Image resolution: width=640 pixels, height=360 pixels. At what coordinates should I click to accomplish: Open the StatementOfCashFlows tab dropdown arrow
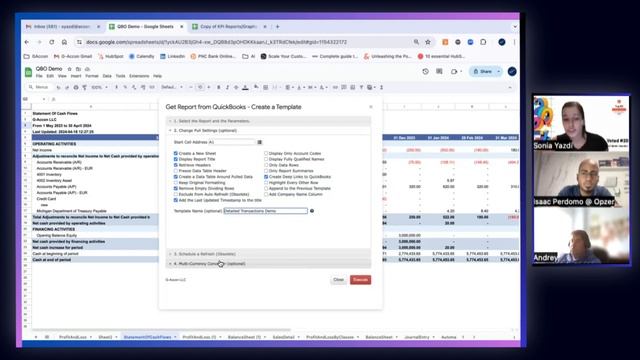pos(175,337)
